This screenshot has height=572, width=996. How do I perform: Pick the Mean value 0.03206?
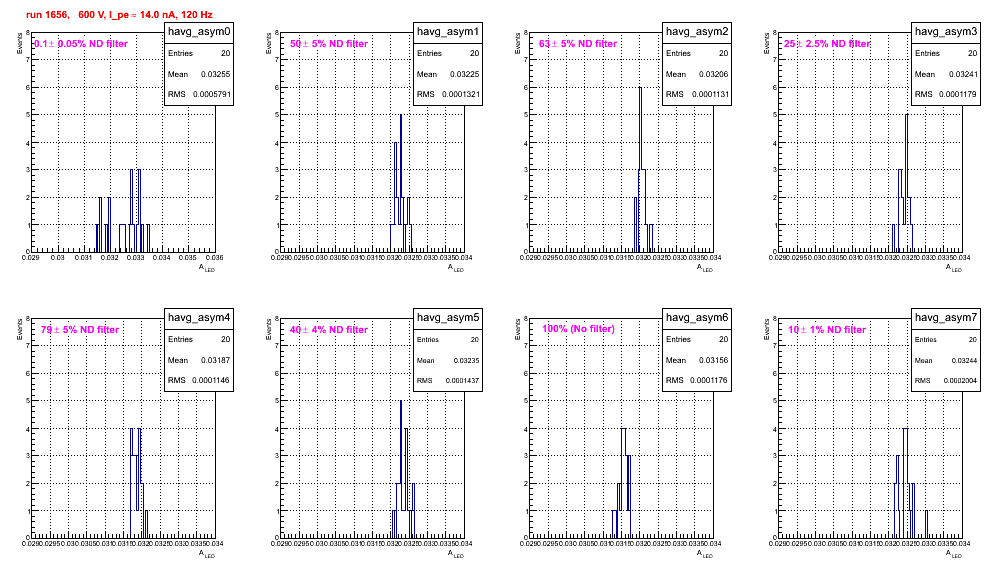point(713,74)
